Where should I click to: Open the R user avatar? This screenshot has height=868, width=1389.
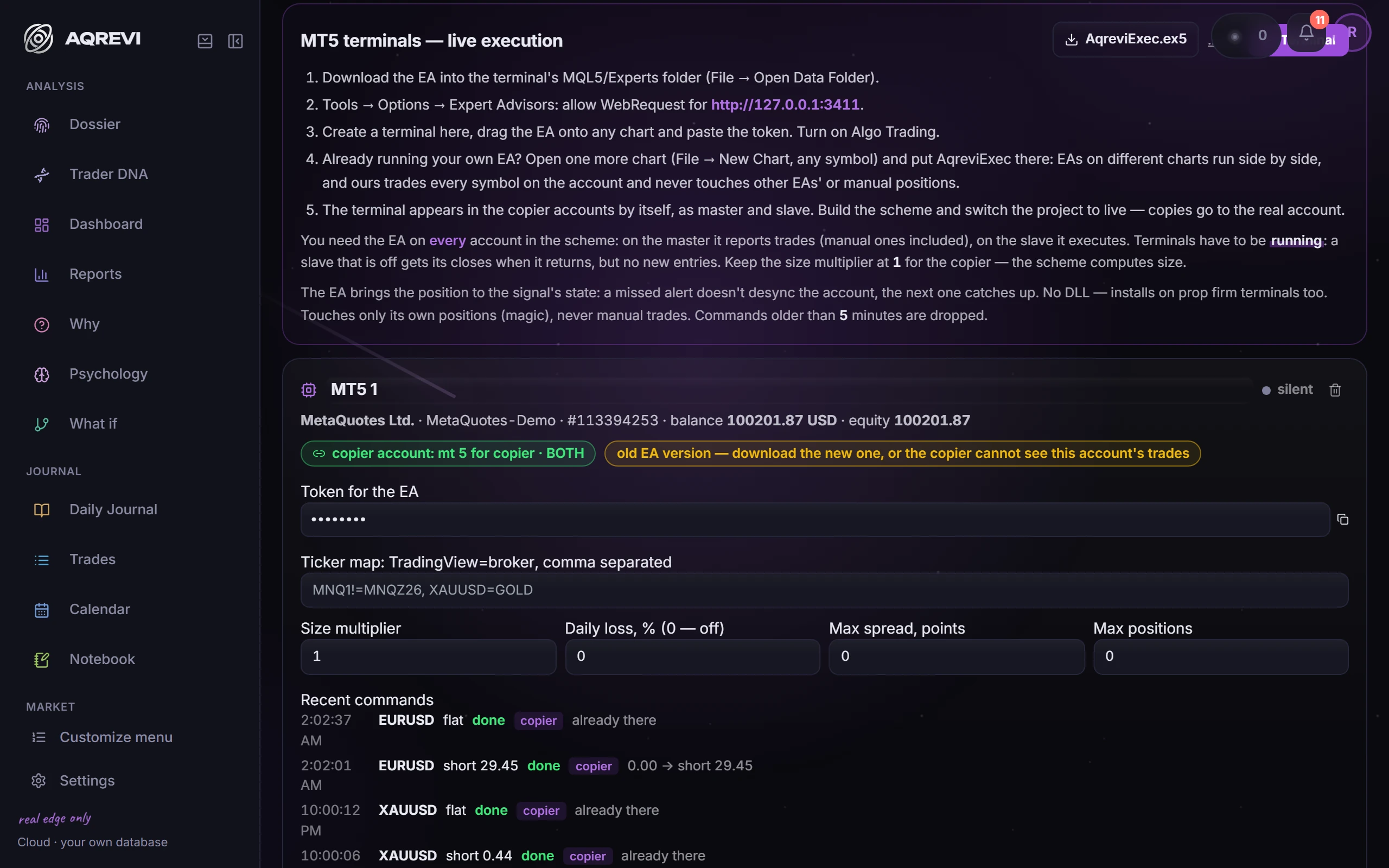tap(1352, 32)
